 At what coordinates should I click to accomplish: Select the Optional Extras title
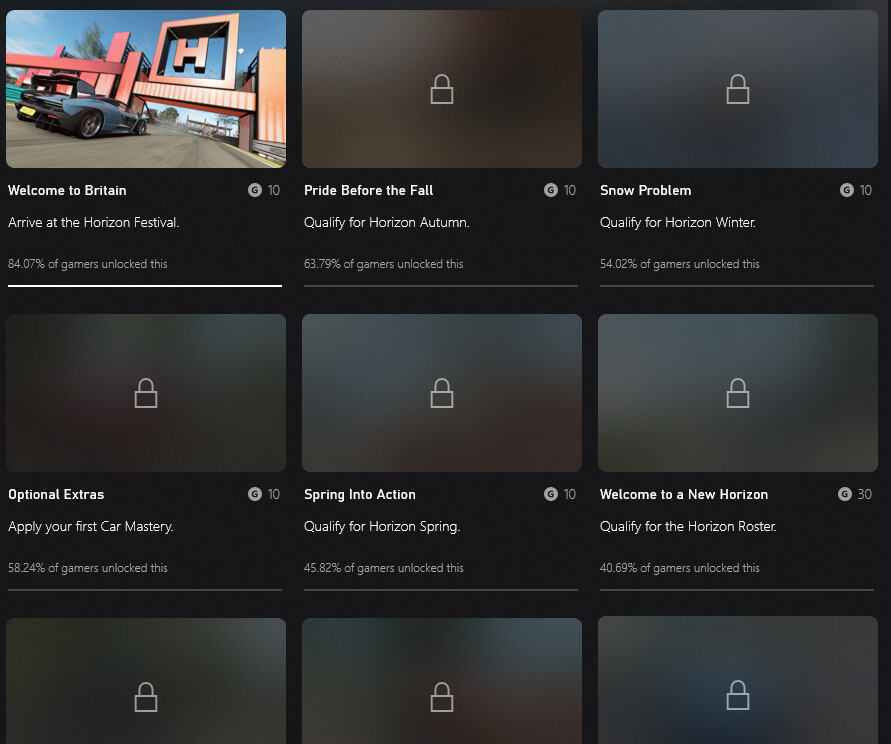click(56, 494)
